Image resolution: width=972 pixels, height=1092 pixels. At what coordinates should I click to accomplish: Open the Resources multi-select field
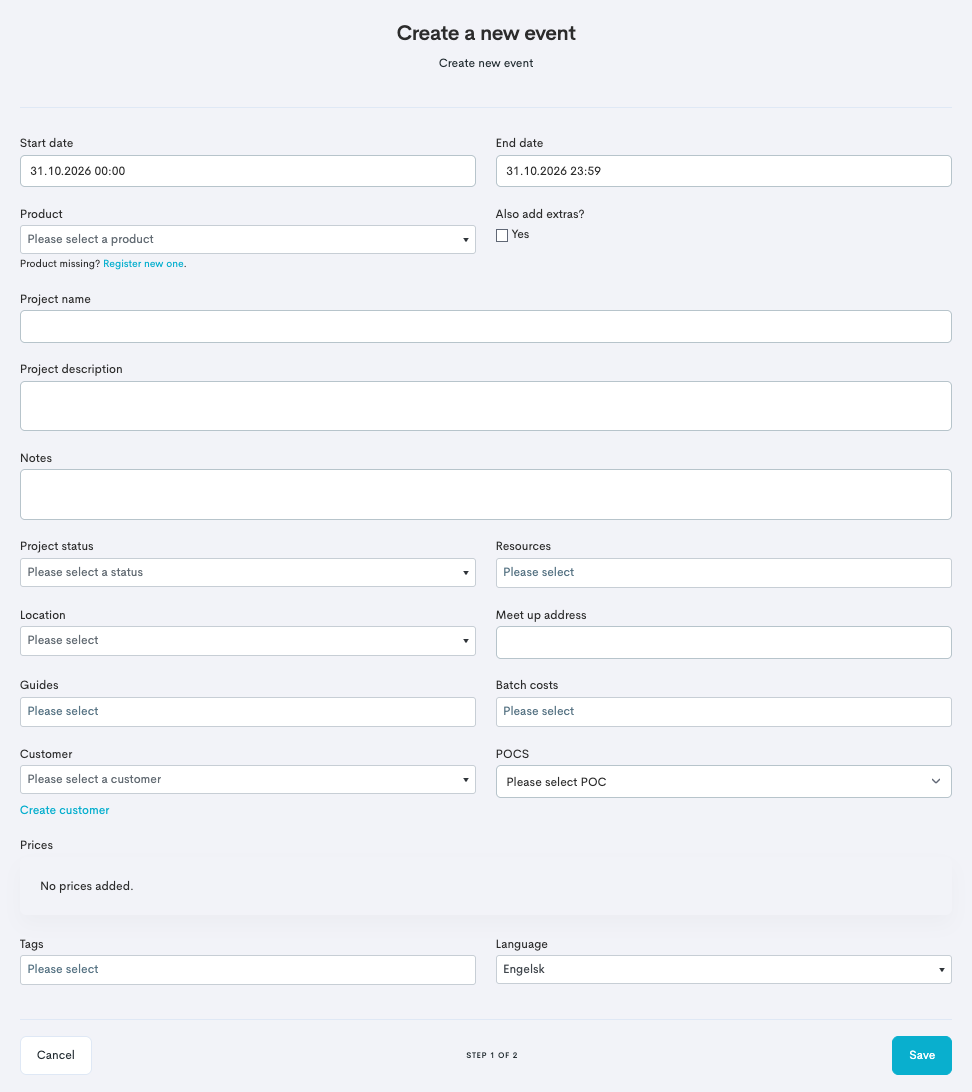point(723,572)
